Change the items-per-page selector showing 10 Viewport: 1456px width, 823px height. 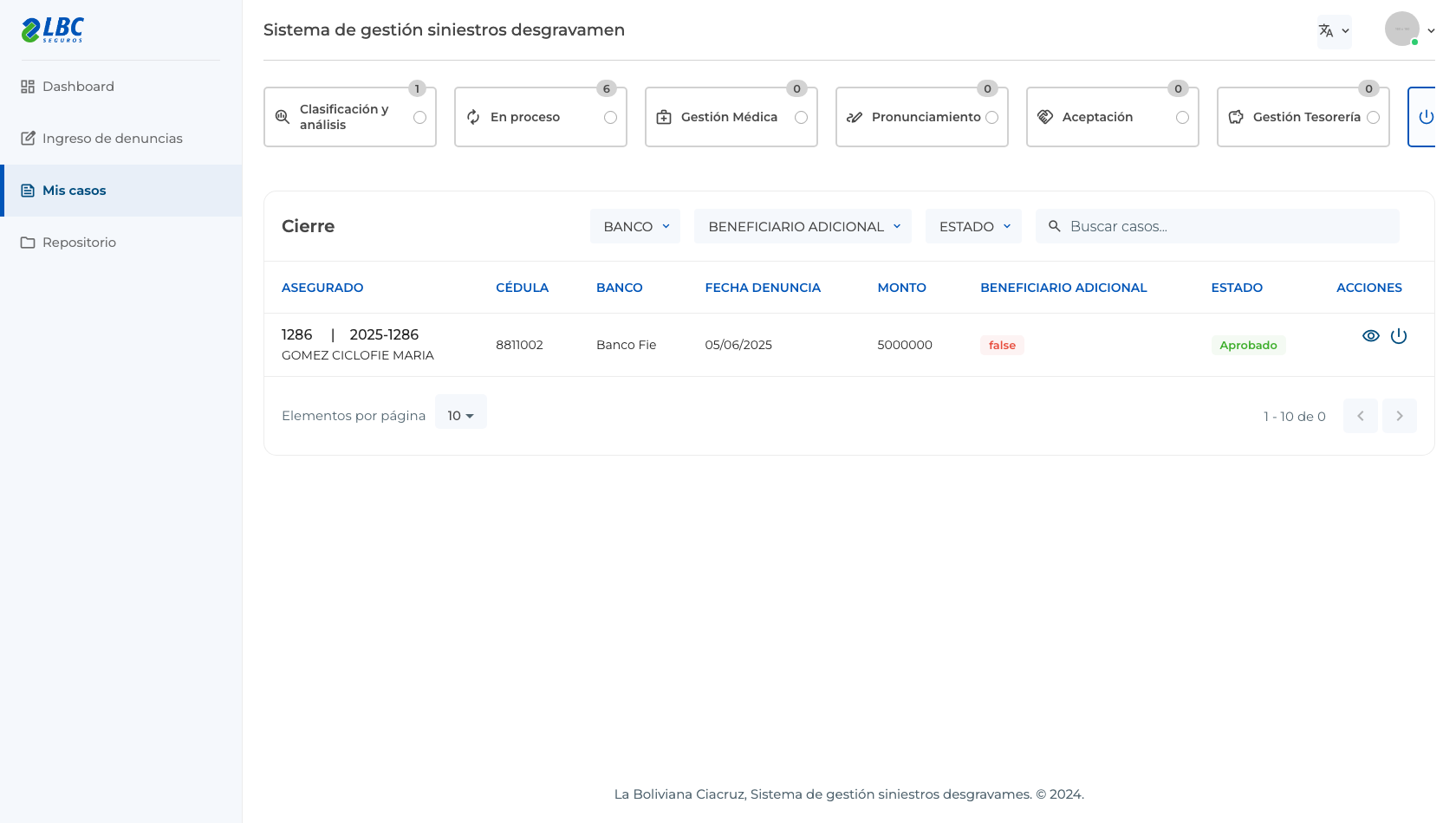click(461, 416)
